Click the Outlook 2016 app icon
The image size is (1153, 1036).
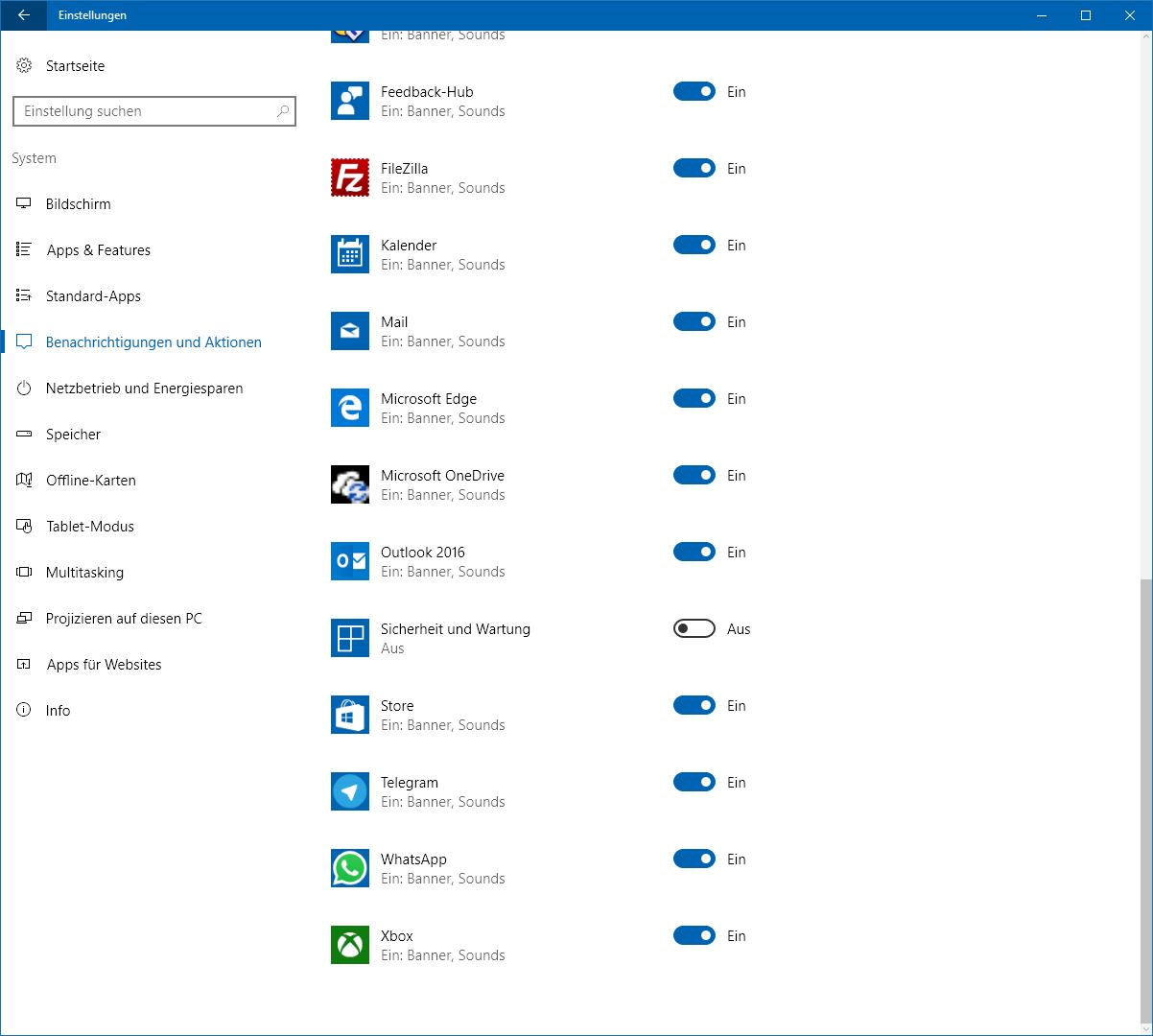tap(350, 561)
